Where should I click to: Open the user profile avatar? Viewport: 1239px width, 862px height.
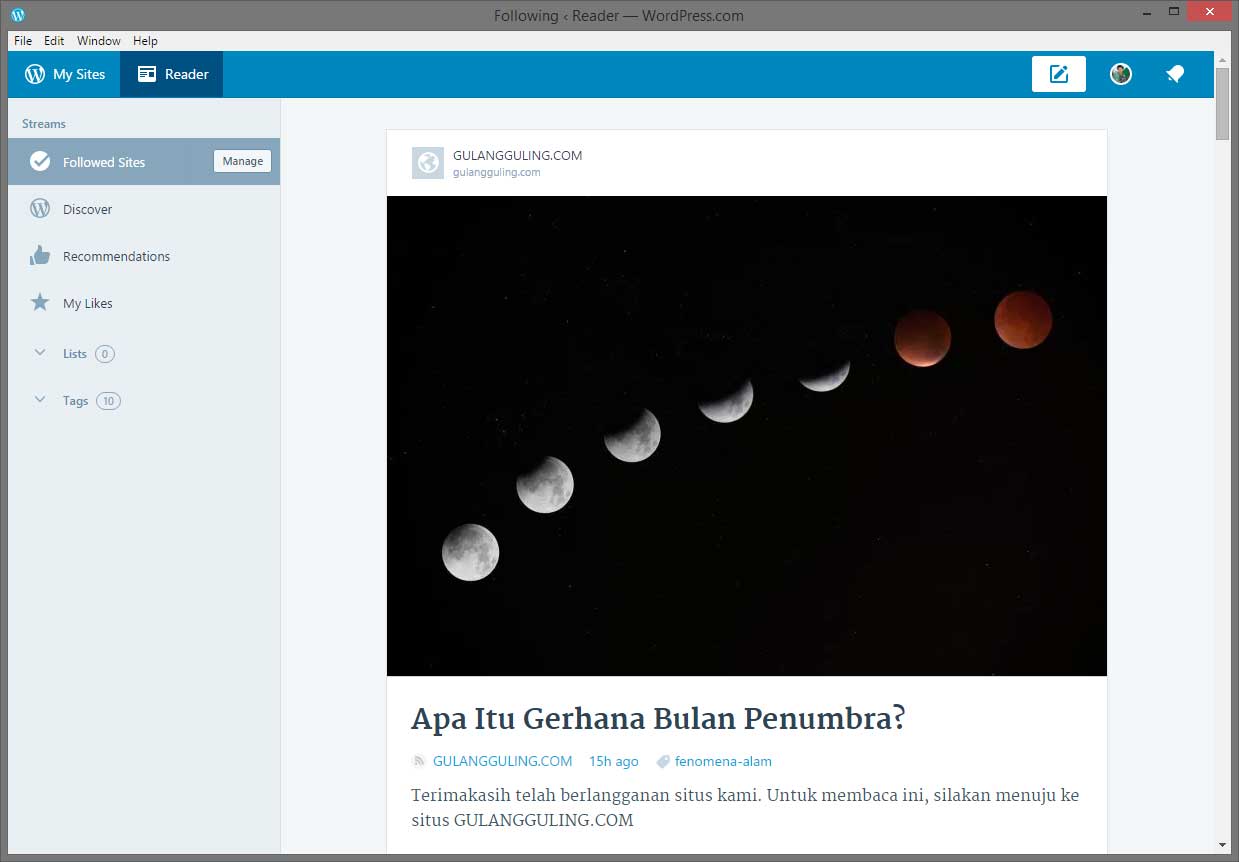[1121, 74]
